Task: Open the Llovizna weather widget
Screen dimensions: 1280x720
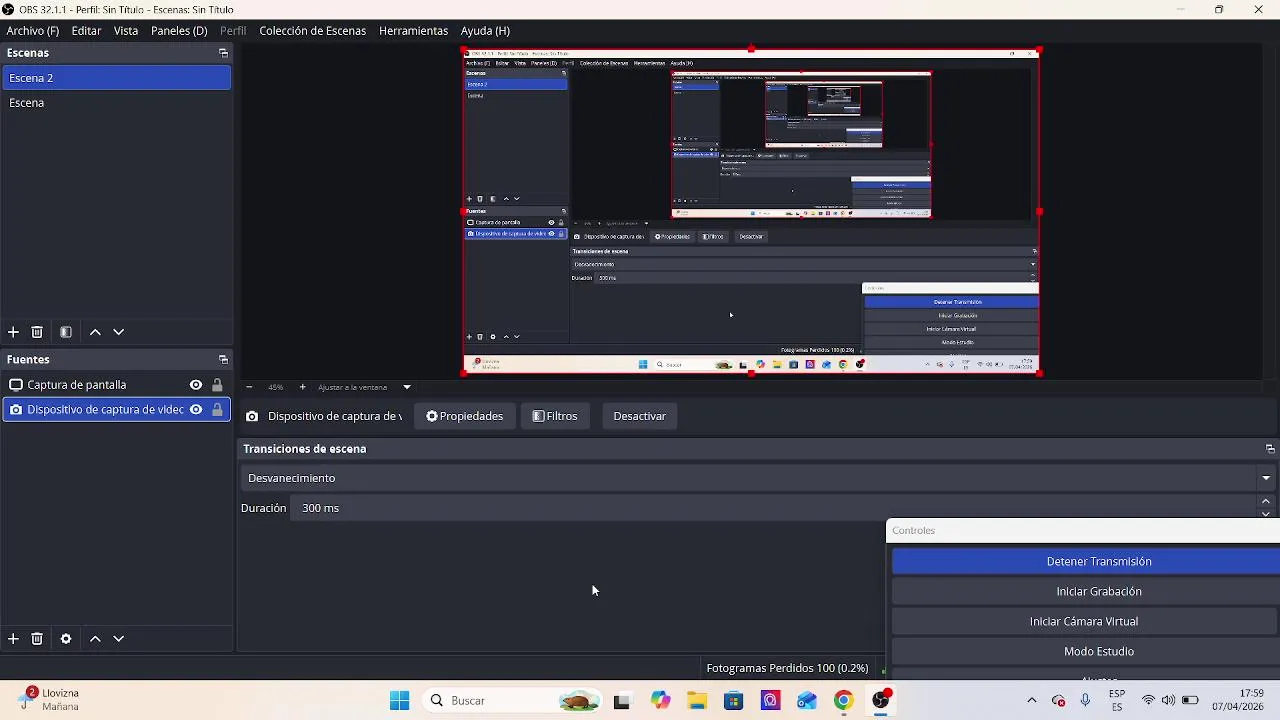Action: (50, 700)
